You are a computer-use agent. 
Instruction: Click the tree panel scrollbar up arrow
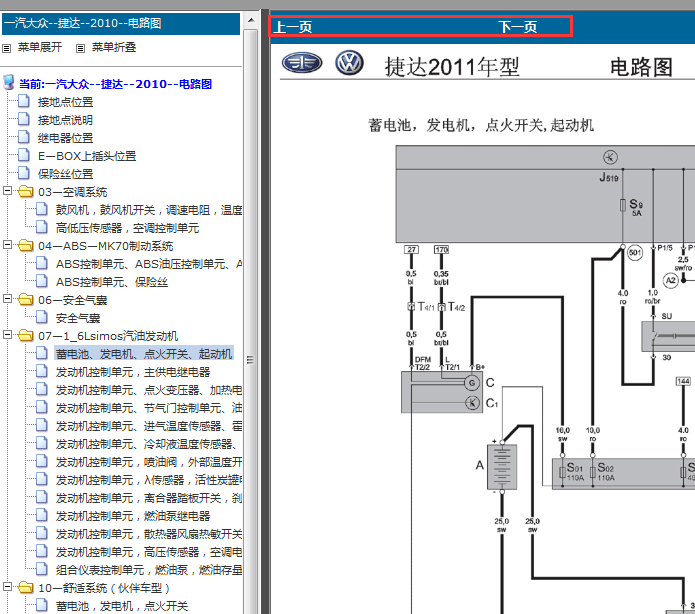(x=251, y=20)
